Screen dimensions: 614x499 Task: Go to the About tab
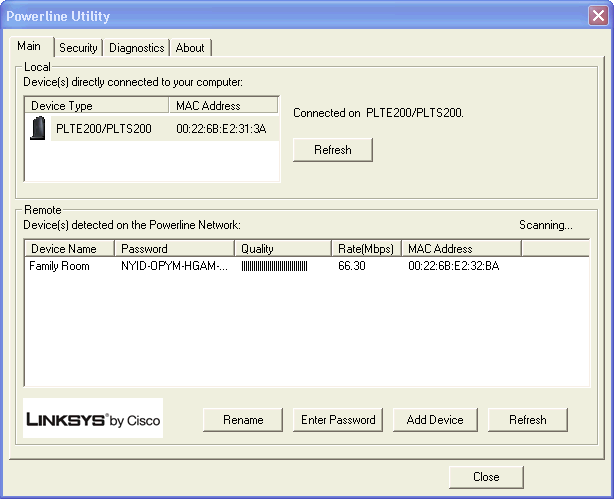(x=190, y=48)
